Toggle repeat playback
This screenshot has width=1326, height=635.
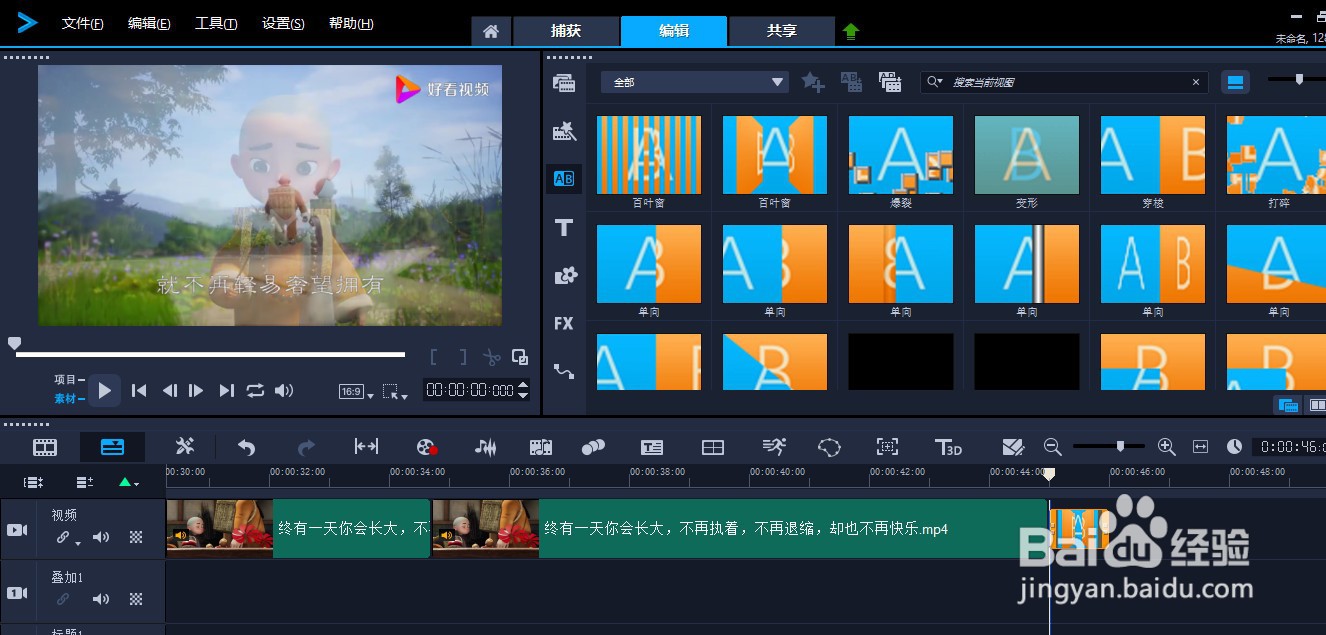(x=256, y=390)
